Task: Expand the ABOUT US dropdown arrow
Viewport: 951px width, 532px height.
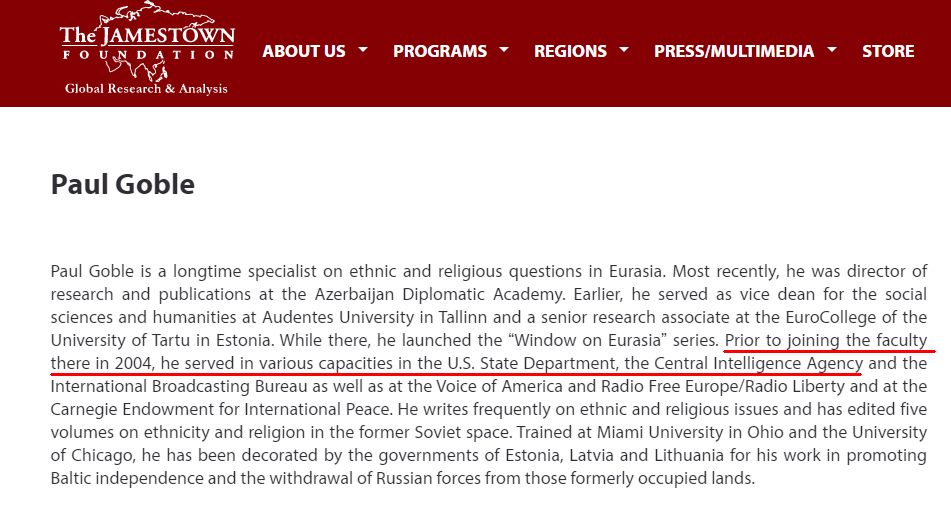Action: [x=363, y=50]
